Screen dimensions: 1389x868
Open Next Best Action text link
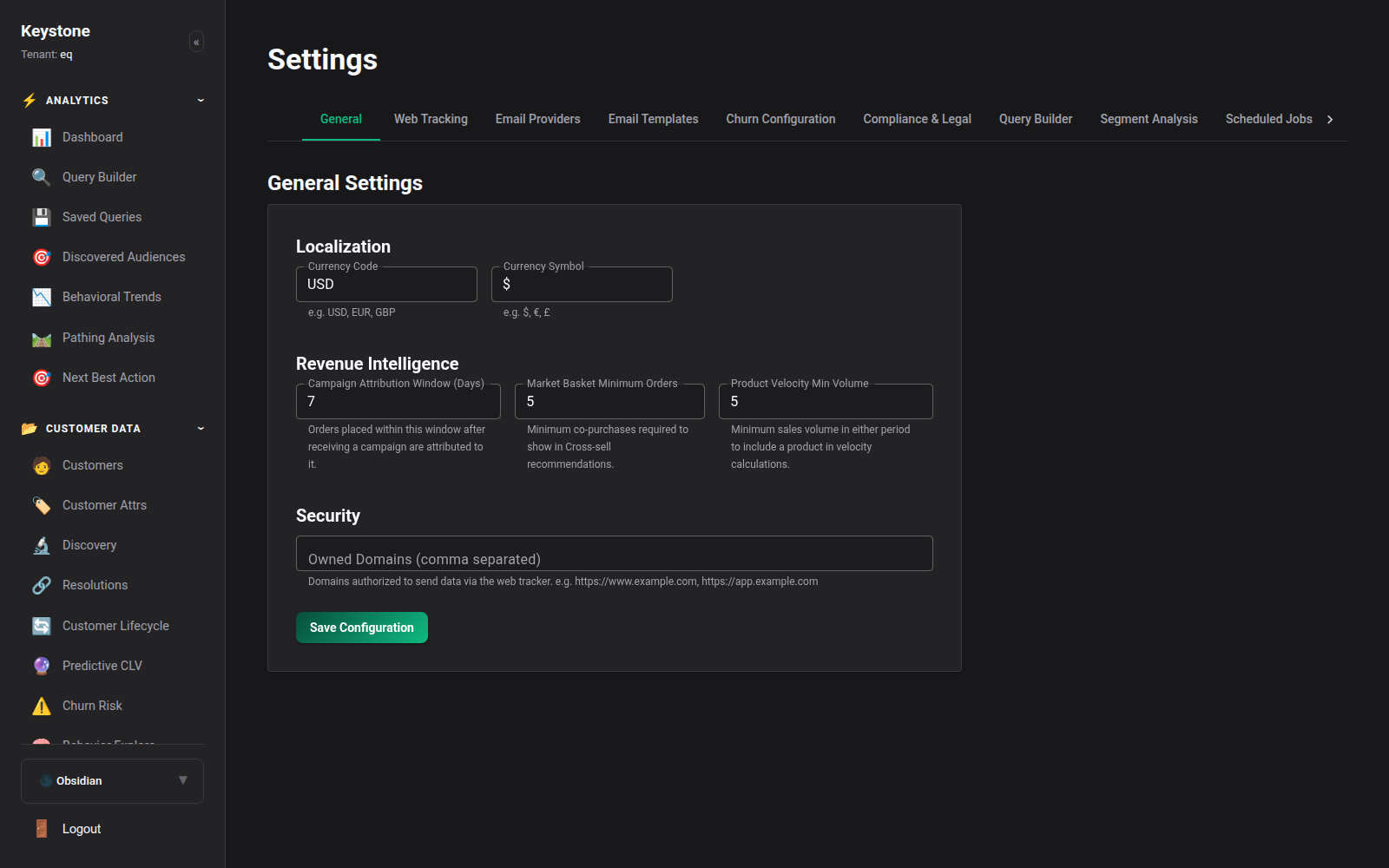tap(109, 378)
